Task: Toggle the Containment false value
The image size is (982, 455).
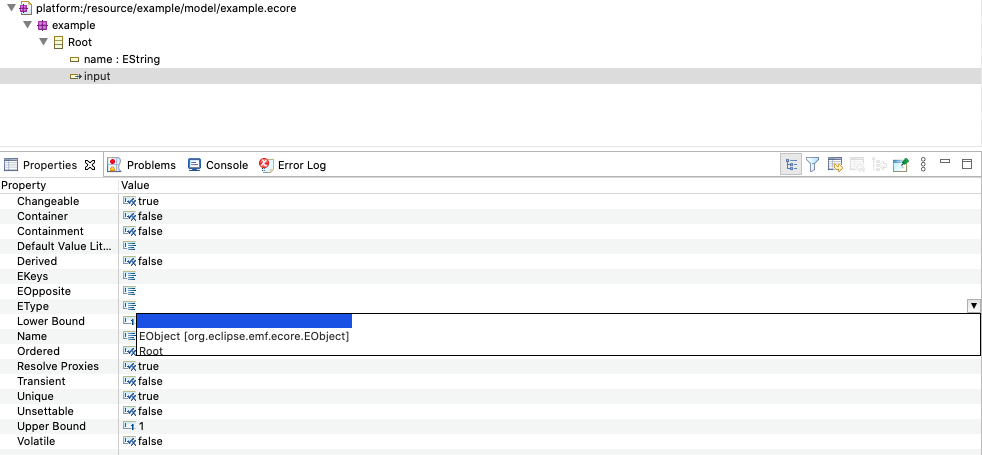Action: pos(149,232)
